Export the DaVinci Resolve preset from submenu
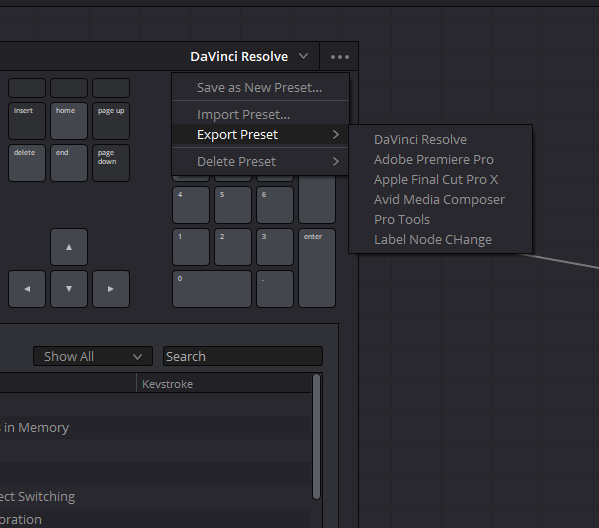The image size is (599, 528). point(440,139)
